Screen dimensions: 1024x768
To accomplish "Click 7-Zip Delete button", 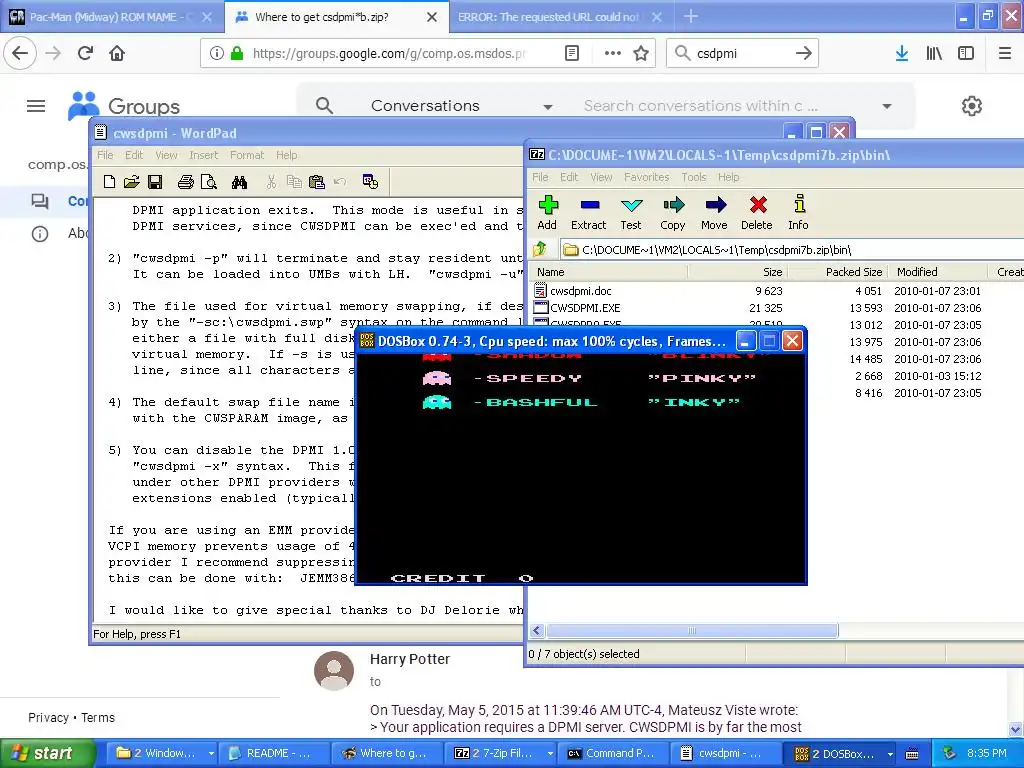I will pos(757,213).
